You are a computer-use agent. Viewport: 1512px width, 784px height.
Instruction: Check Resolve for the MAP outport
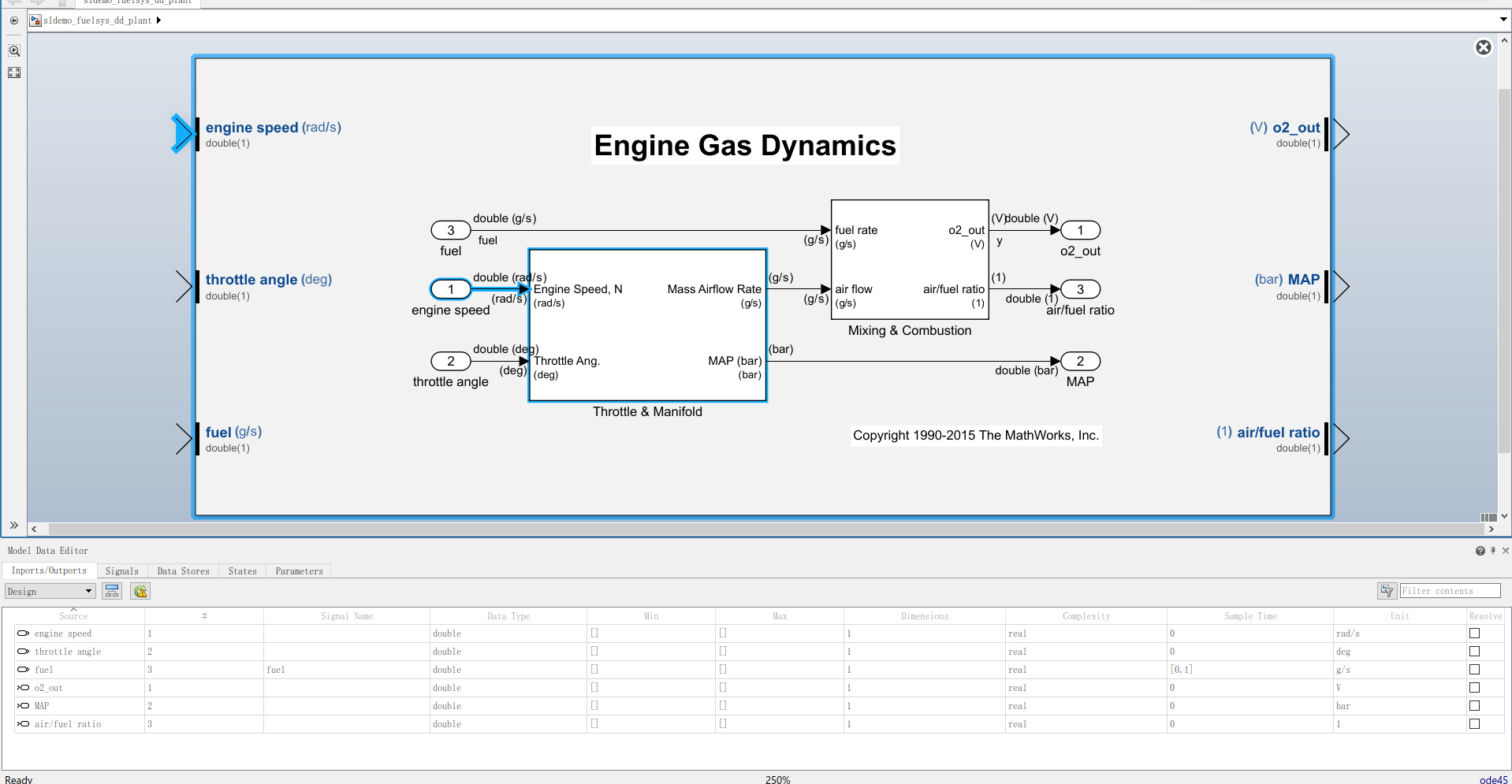1474,705
